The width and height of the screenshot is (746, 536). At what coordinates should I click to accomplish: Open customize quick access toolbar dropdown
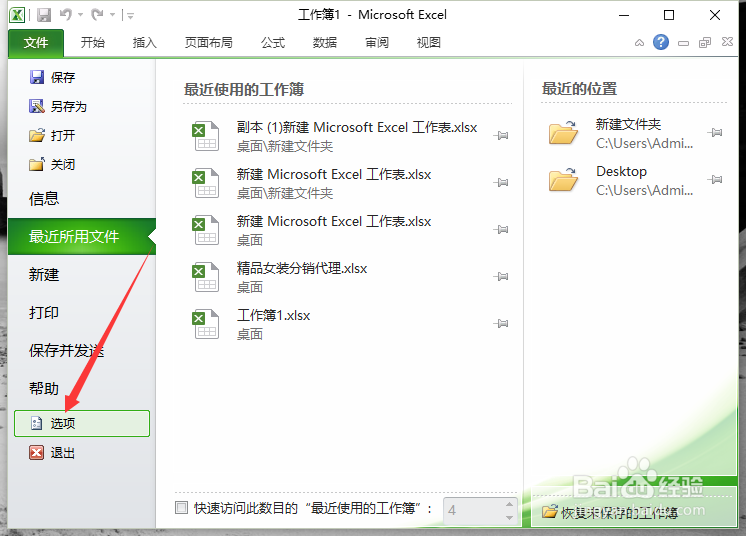tap(130, 16)
